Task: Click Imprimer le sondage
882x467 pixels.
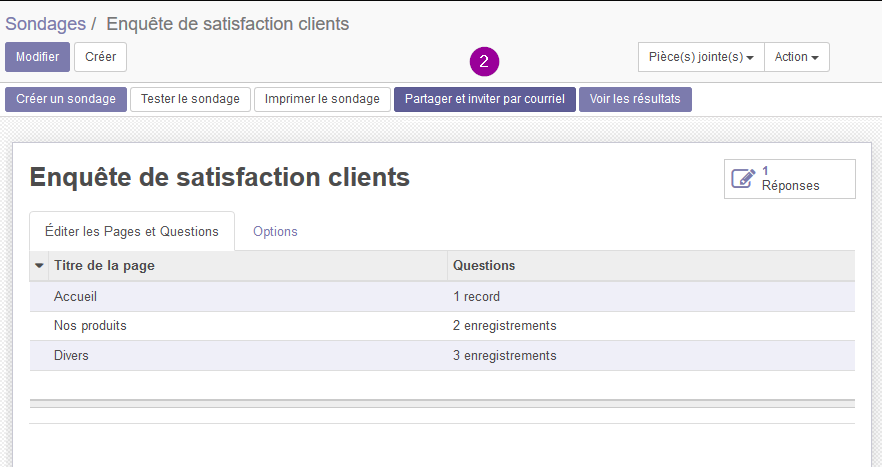Action: (322, 99)
